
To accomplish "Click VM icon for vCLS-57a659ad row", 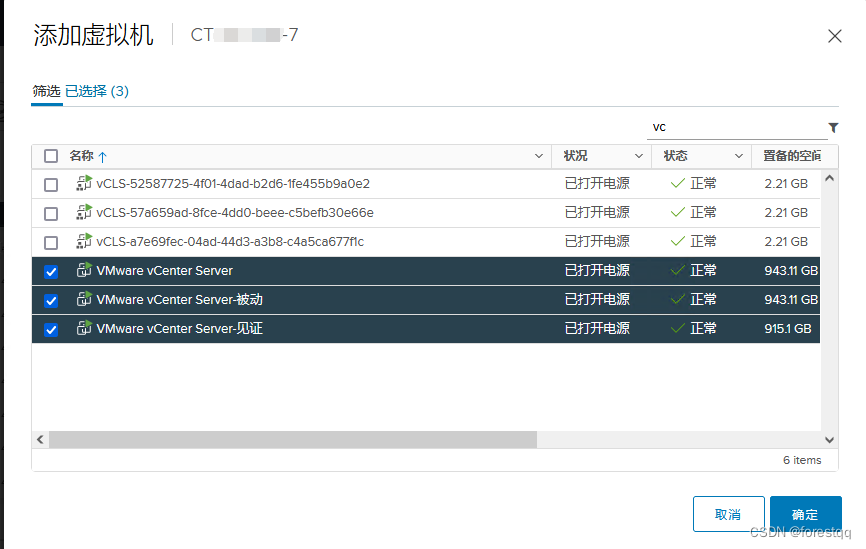I will point(84,212).
